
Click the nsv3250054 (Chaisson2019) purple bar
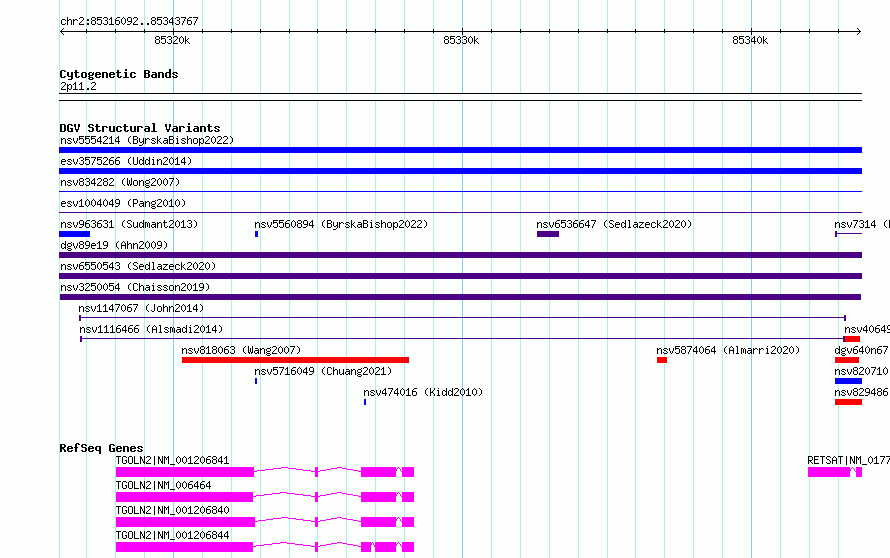[460, 297]
